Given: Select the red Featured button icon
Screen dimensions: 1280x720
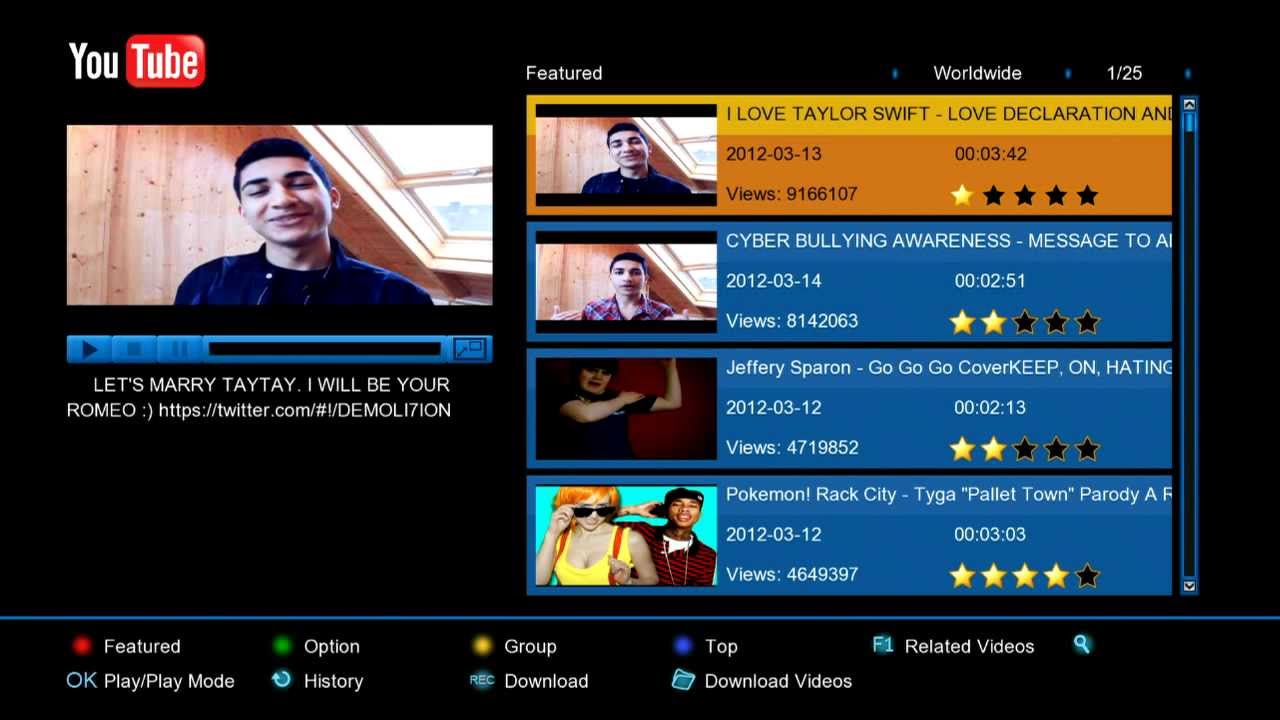Looking at the screenshot, I should point(82,646).
